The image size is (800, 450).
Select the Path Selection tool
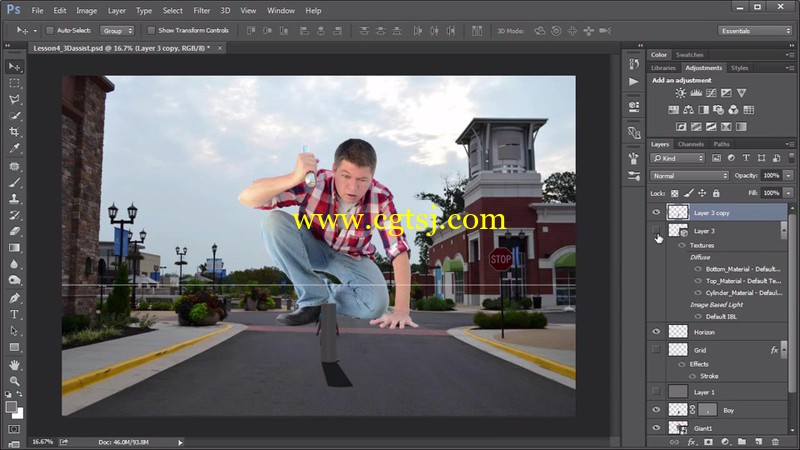[14, 331]
